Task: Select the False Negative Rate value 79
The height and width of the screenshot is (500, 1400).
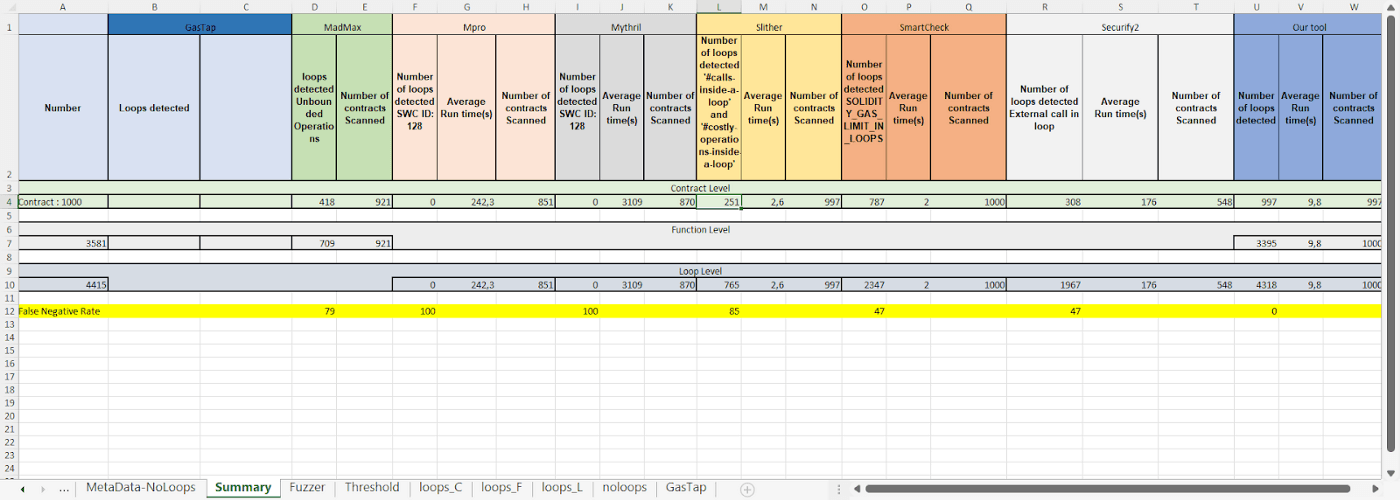Action: (314, 311)
